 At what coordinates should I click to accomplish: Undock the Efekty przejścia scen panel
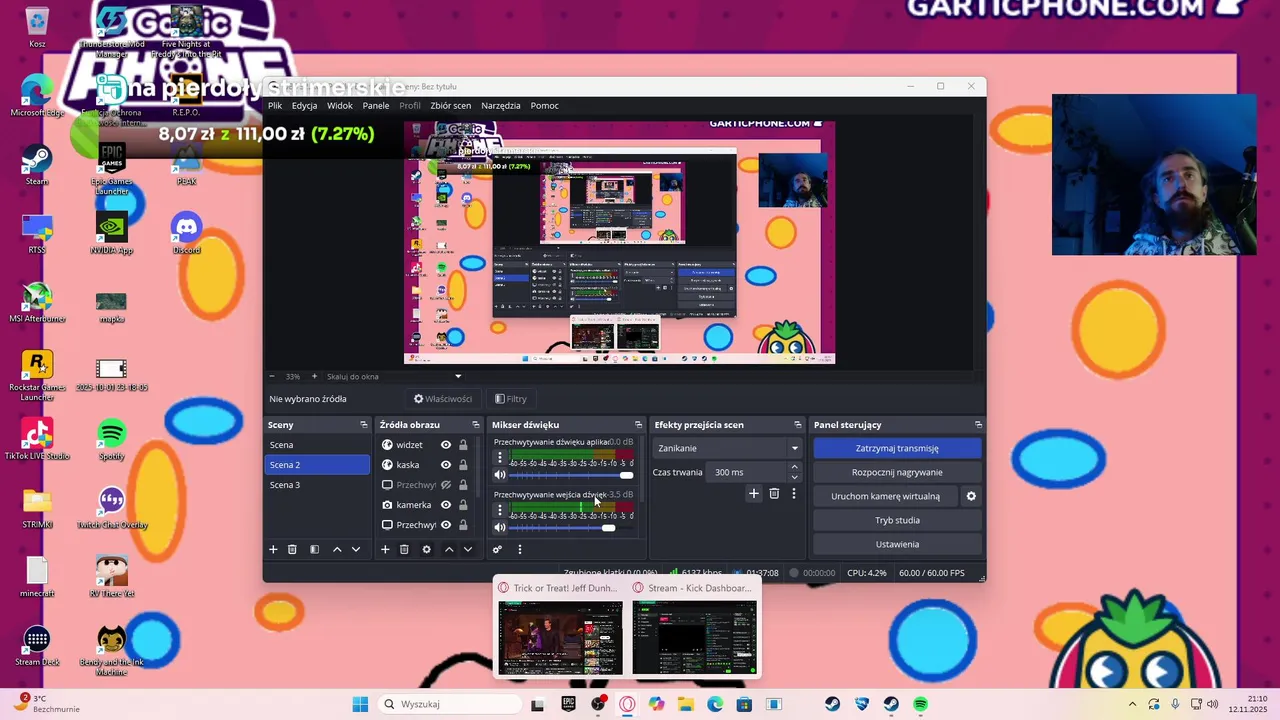click(x=797, y=425)
